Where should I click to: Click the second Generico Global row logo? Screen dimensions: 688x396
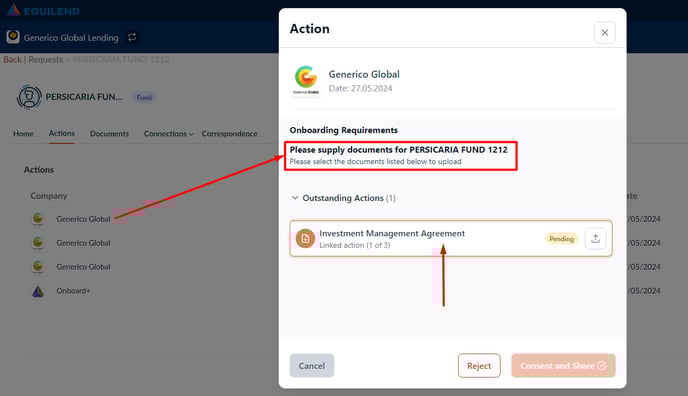click(38, 243)
